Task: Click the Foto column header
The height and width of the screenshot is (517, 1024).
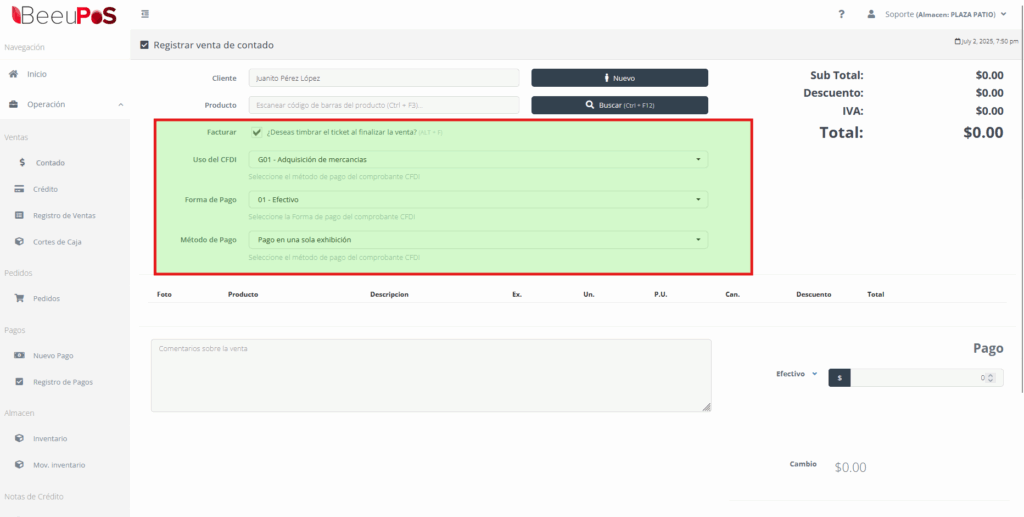Action: click(x=164, y=294)
